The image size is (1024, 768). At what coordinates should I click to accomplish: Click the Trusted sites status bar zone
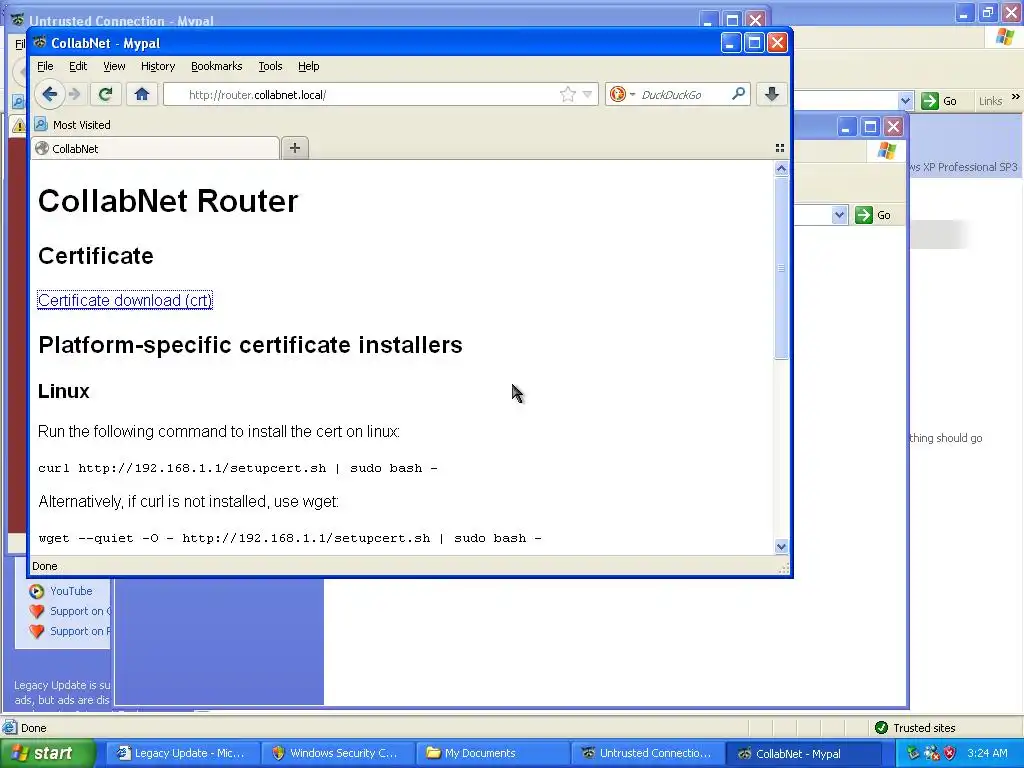click(x=916, y=728)
